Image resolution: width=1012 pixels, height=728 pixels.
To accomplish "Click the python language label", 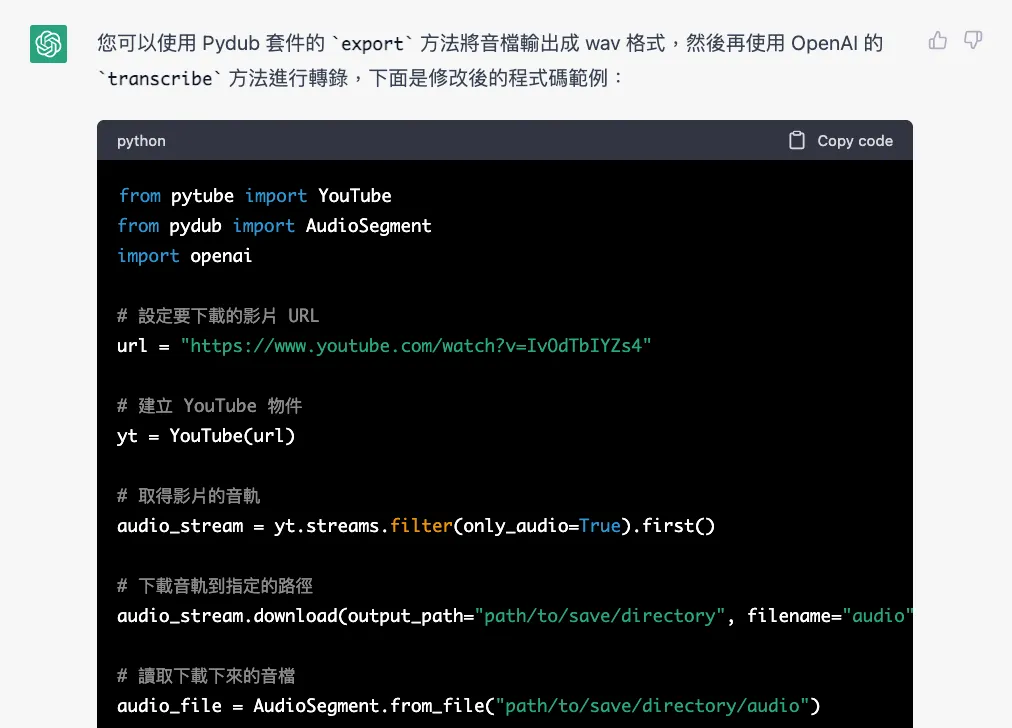I will coord(141,141).
